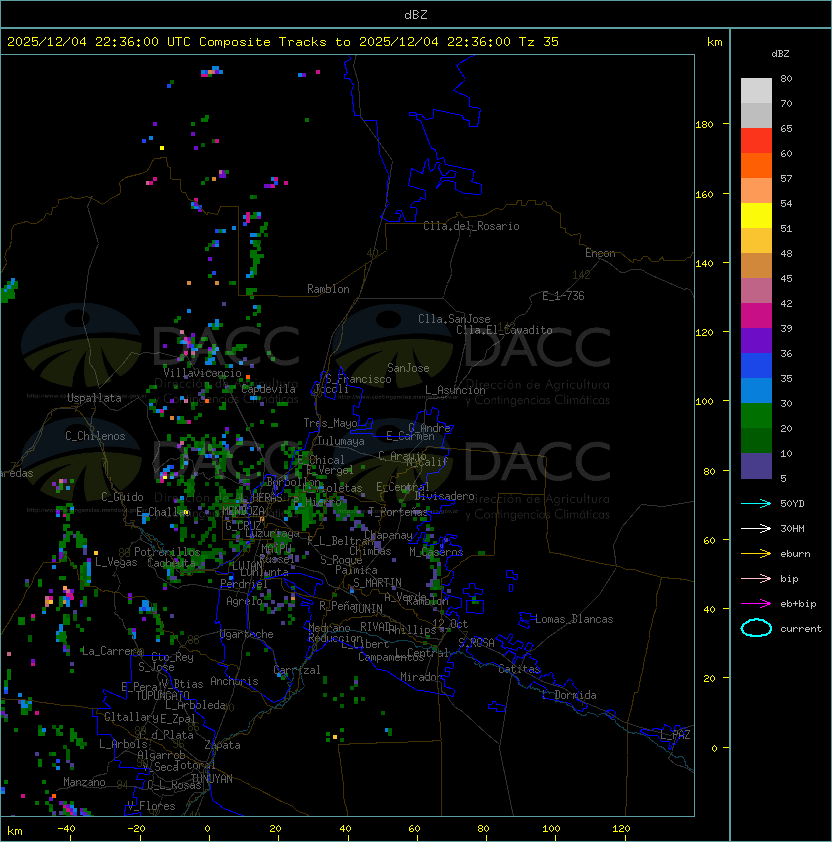Click the MENDOZA city label on map
Screen dimensions: 832x842
[x=243, y=510]
